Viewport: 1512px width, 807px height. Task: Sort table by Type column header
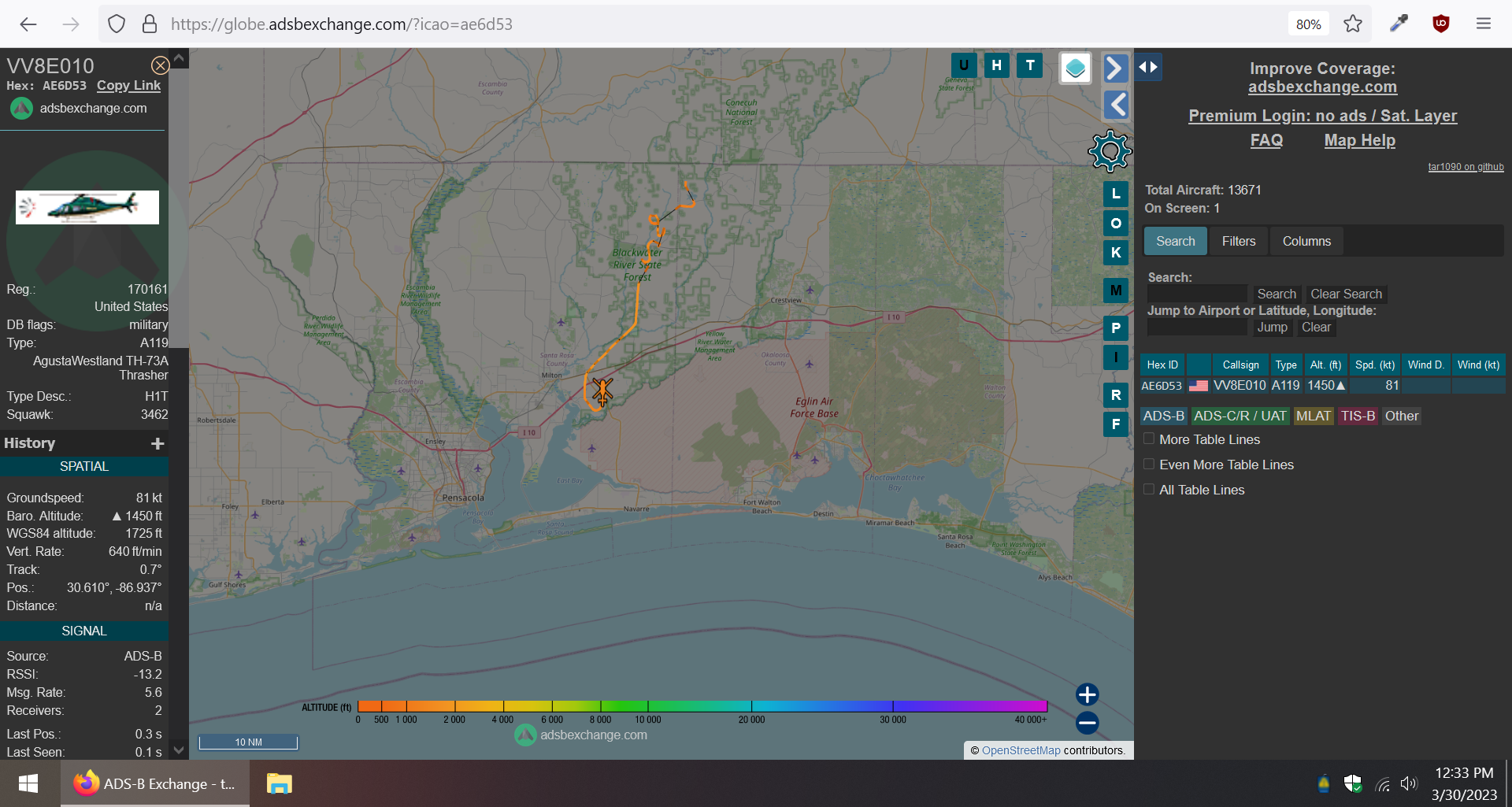click(1286, 365)
